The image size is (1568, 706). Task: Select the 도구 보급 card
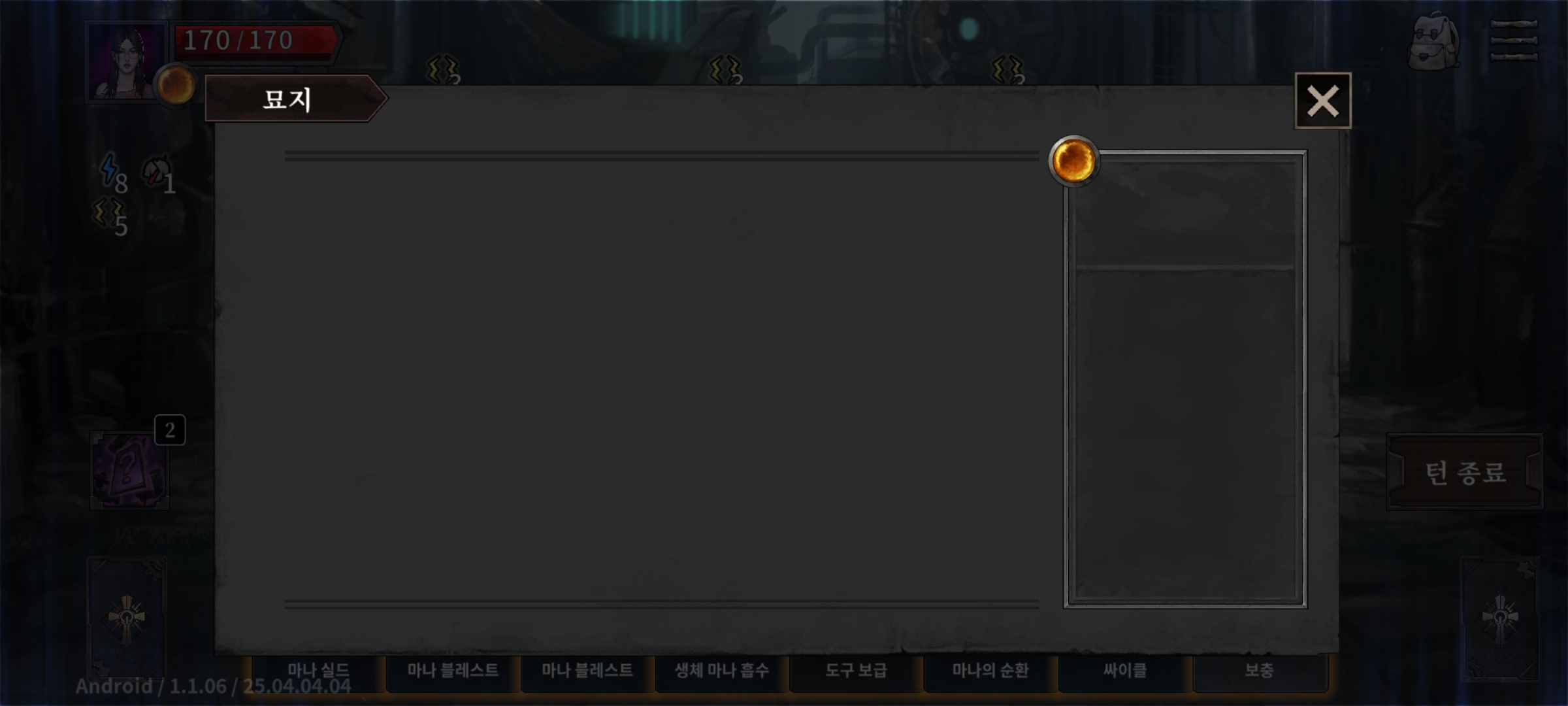coord(856,671)
